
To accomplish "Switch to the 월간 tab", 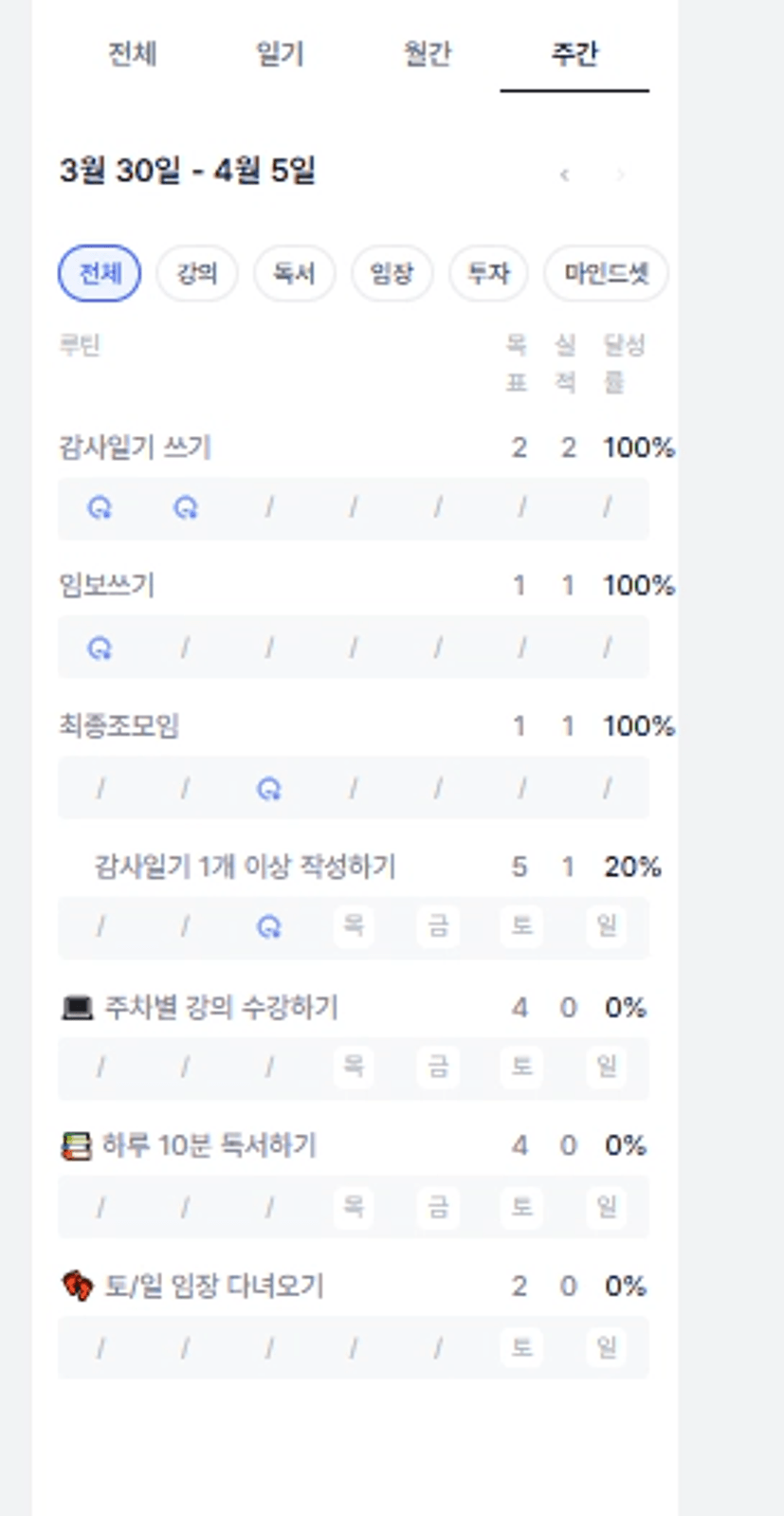I will click(x=427, y=54).
